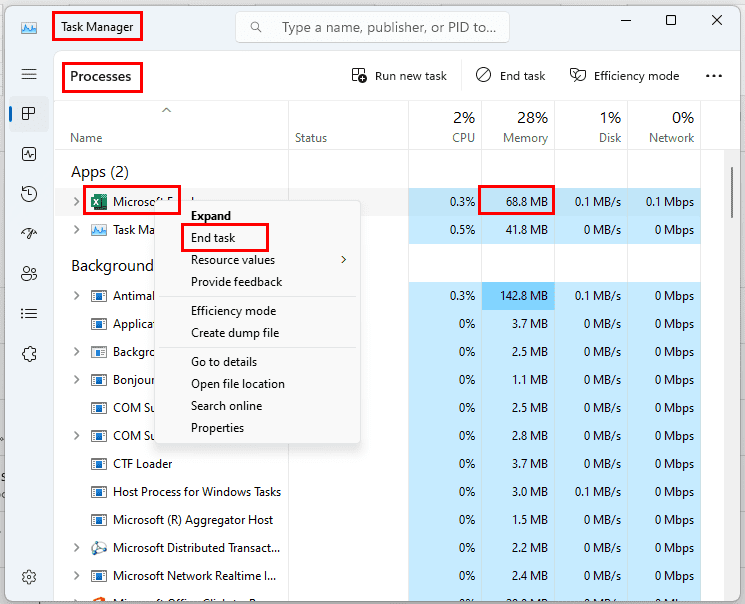Click the Apps (2) group heading
The image size is (745, 604).
pyautogui.click(x=100, y=172)
